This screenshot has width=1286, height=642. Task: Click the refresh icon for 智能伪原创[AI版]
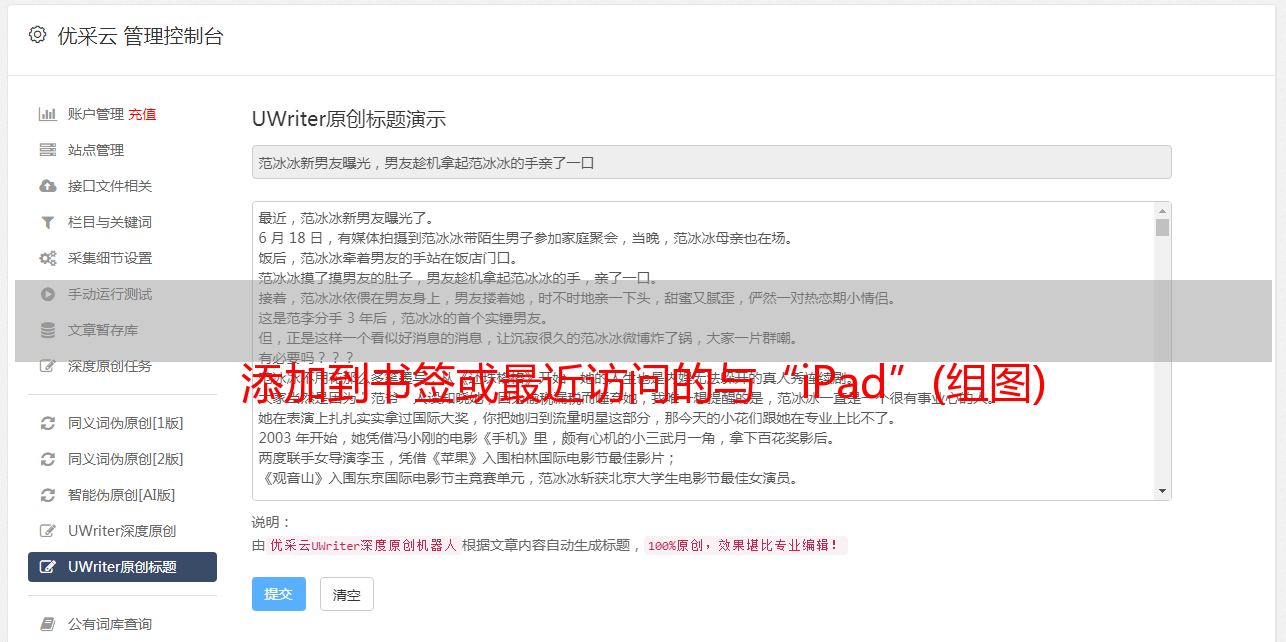coord(47,495)
